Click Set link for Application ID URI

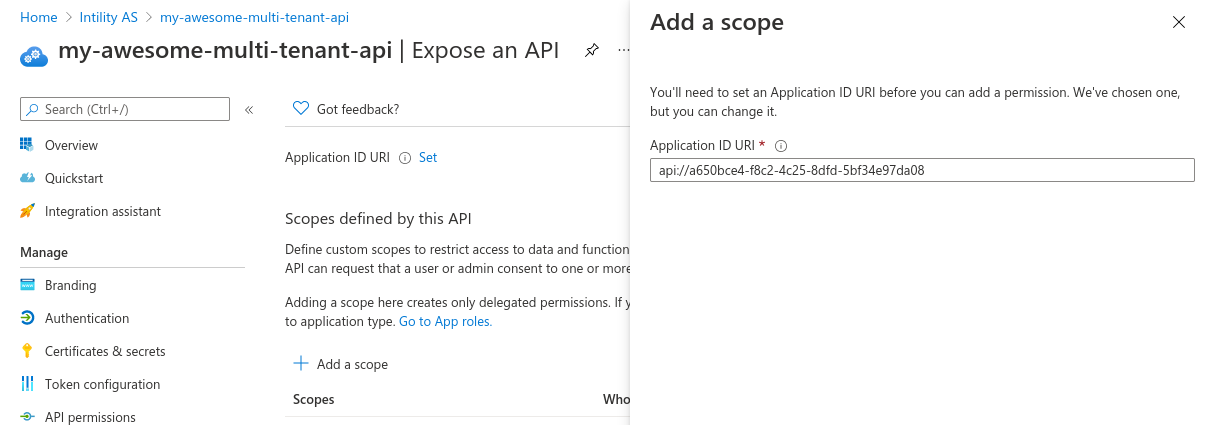click(x=428, y=157)
